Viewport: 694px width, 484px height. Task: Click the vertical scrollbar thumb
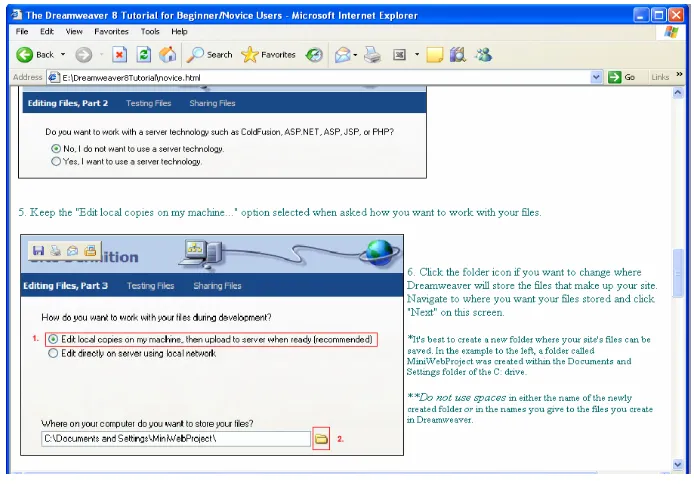[678, 273]
